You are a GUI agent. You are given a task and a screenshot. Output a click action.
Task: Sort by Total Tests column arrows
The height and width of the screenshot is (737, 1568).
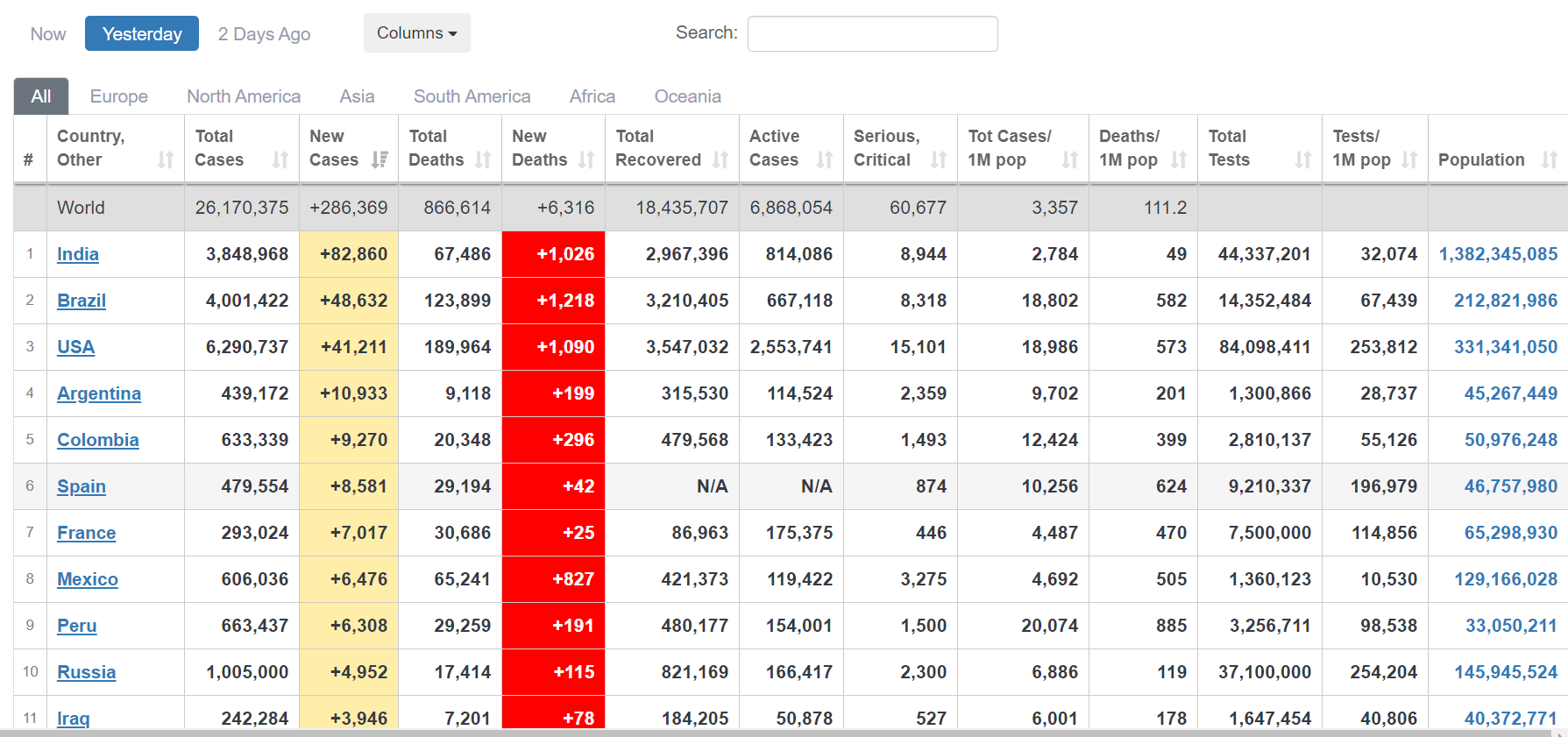coord(1303,159)
